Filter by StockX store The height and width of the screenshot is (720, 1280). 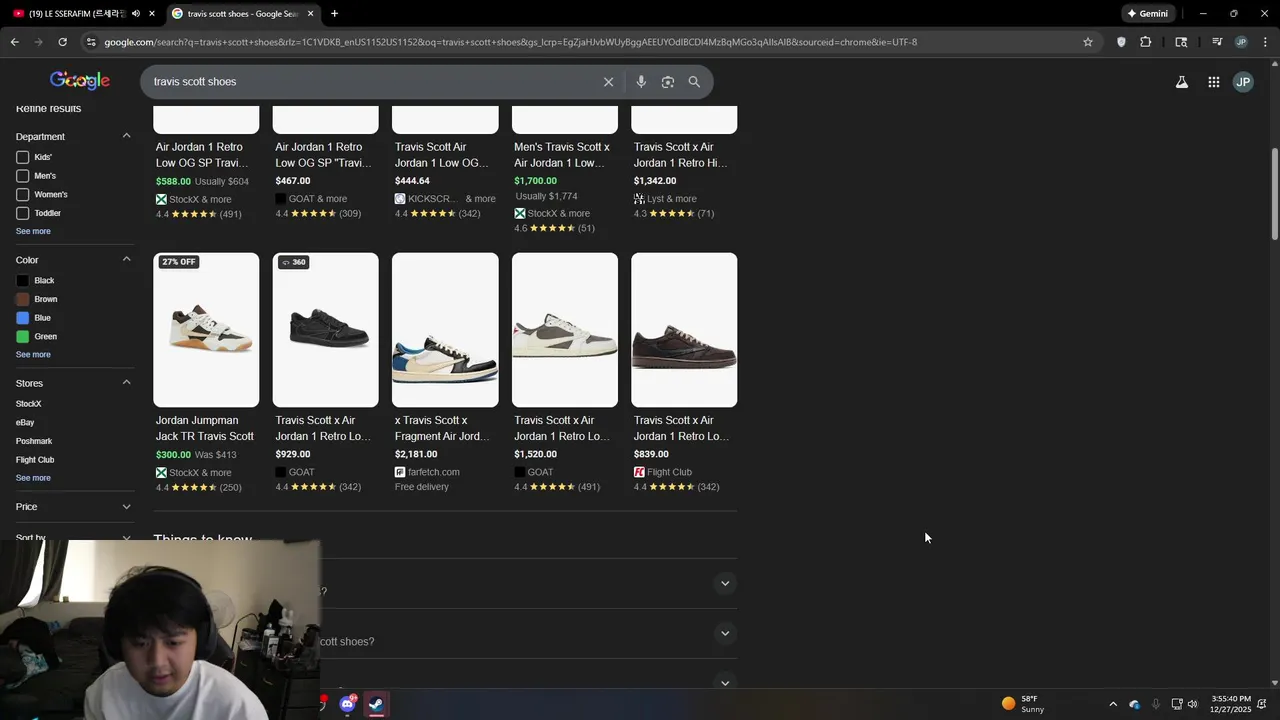click(29, 404)
